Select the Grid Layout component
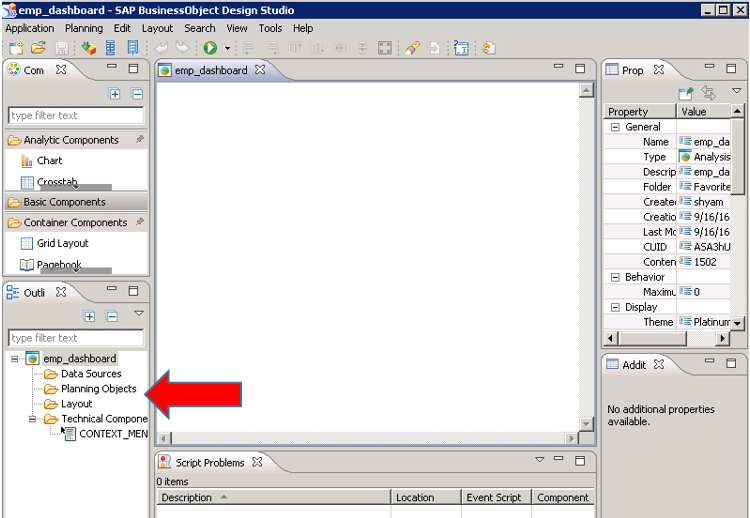Image resolution: width=750 pixels, height=518 pixels. pyautogui.click(x=62, y=243)
